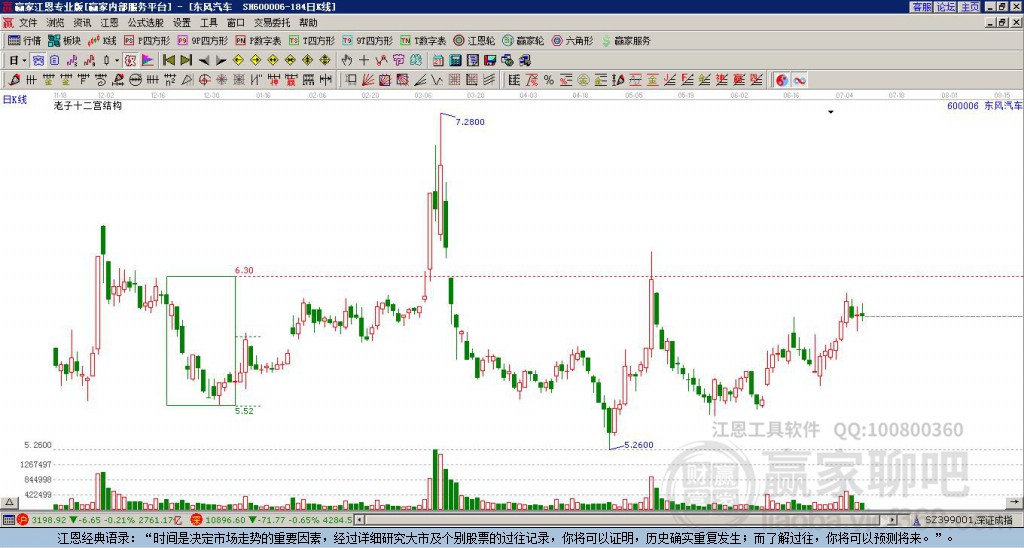Open the 文件 menu

coord(28,23)
